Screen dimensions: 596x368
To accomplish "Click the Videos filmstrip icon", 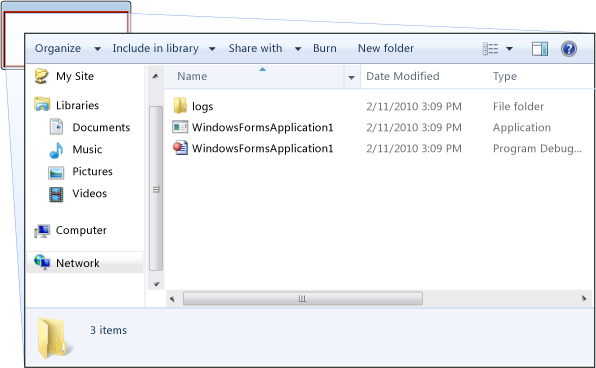I will (56, 195).
